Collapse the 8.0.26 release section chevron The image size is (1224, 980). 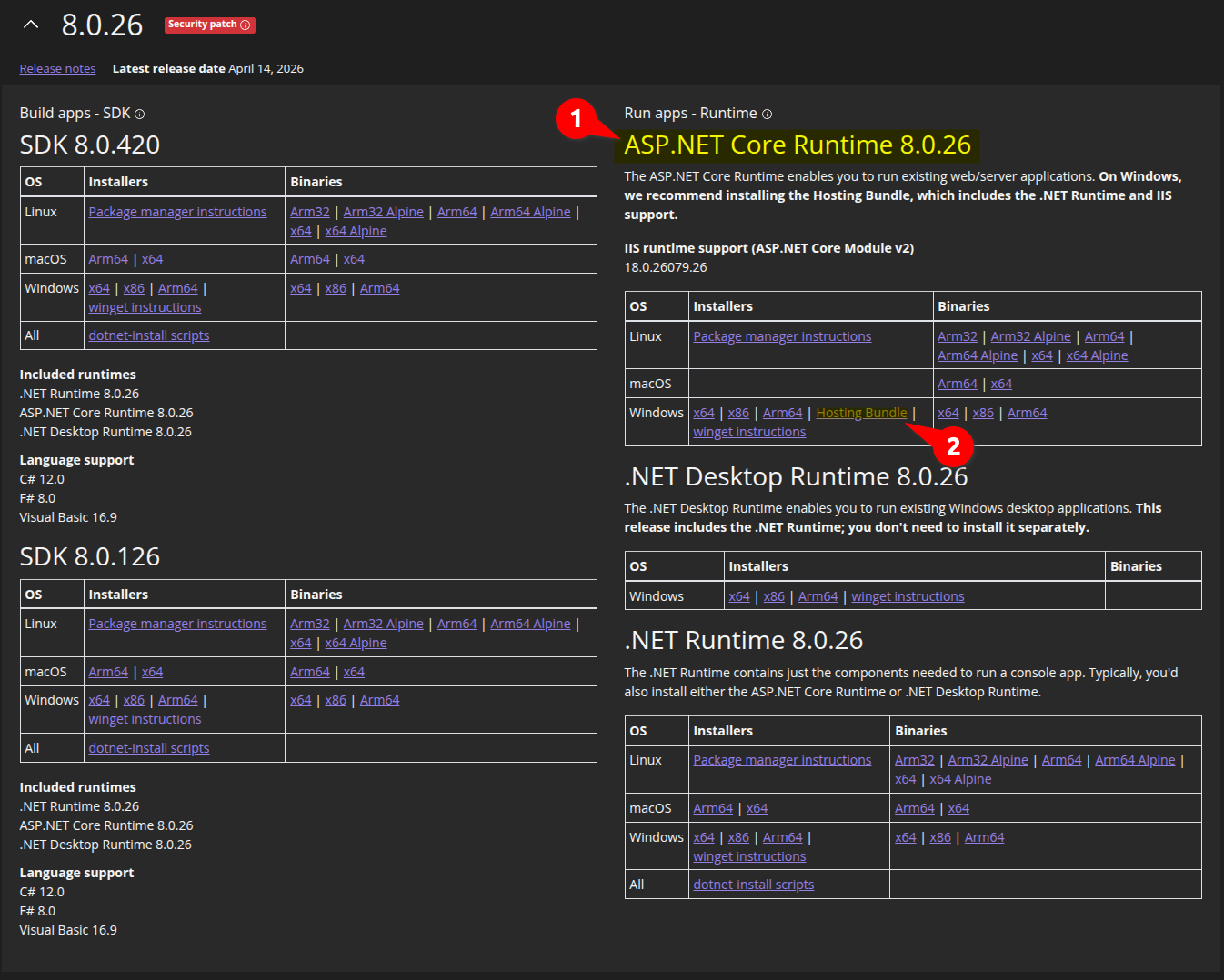click(31, 25)
